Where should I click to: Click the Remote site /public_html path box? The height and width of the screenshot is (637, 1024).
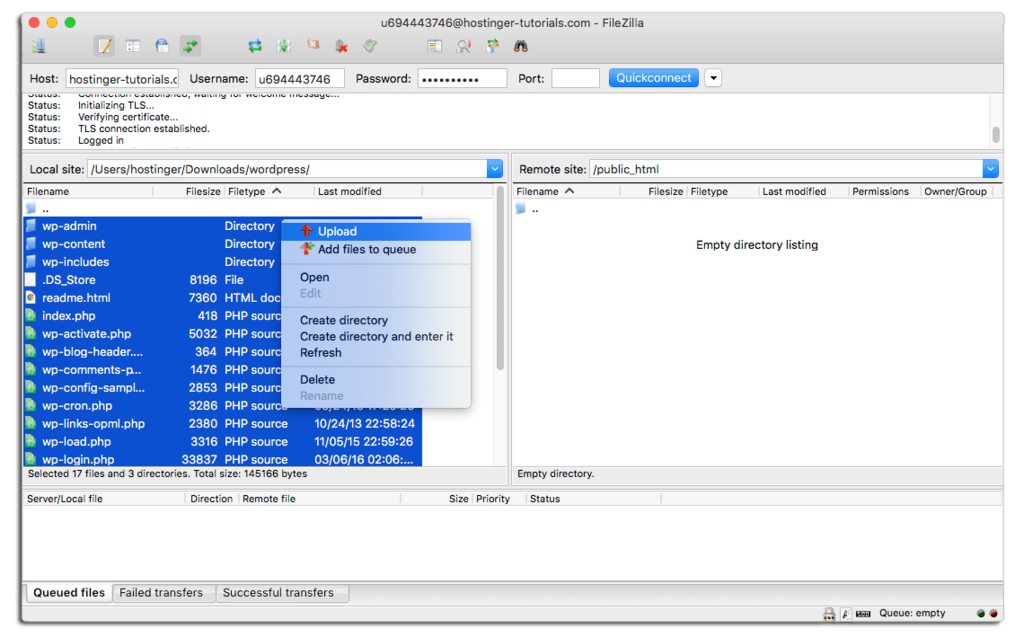pos(786,169)
